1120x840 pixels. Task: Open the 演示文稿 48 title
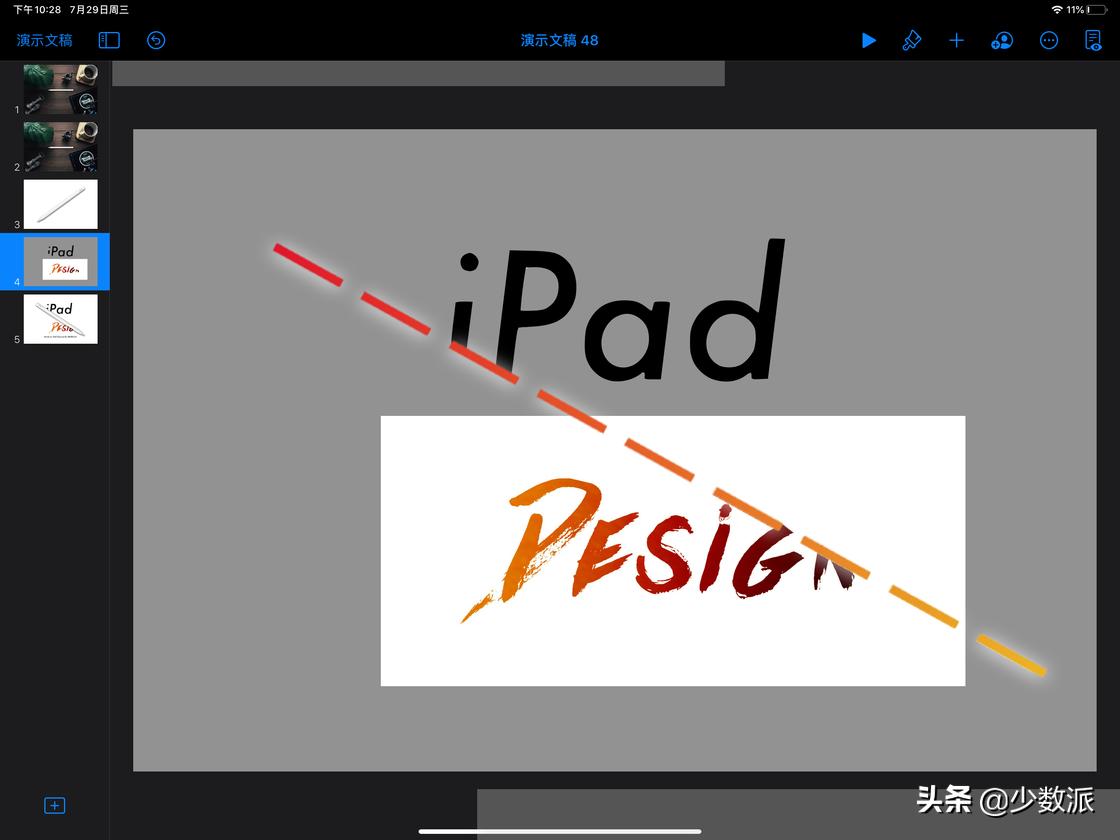pyautogui.click(x=560, y=40)
